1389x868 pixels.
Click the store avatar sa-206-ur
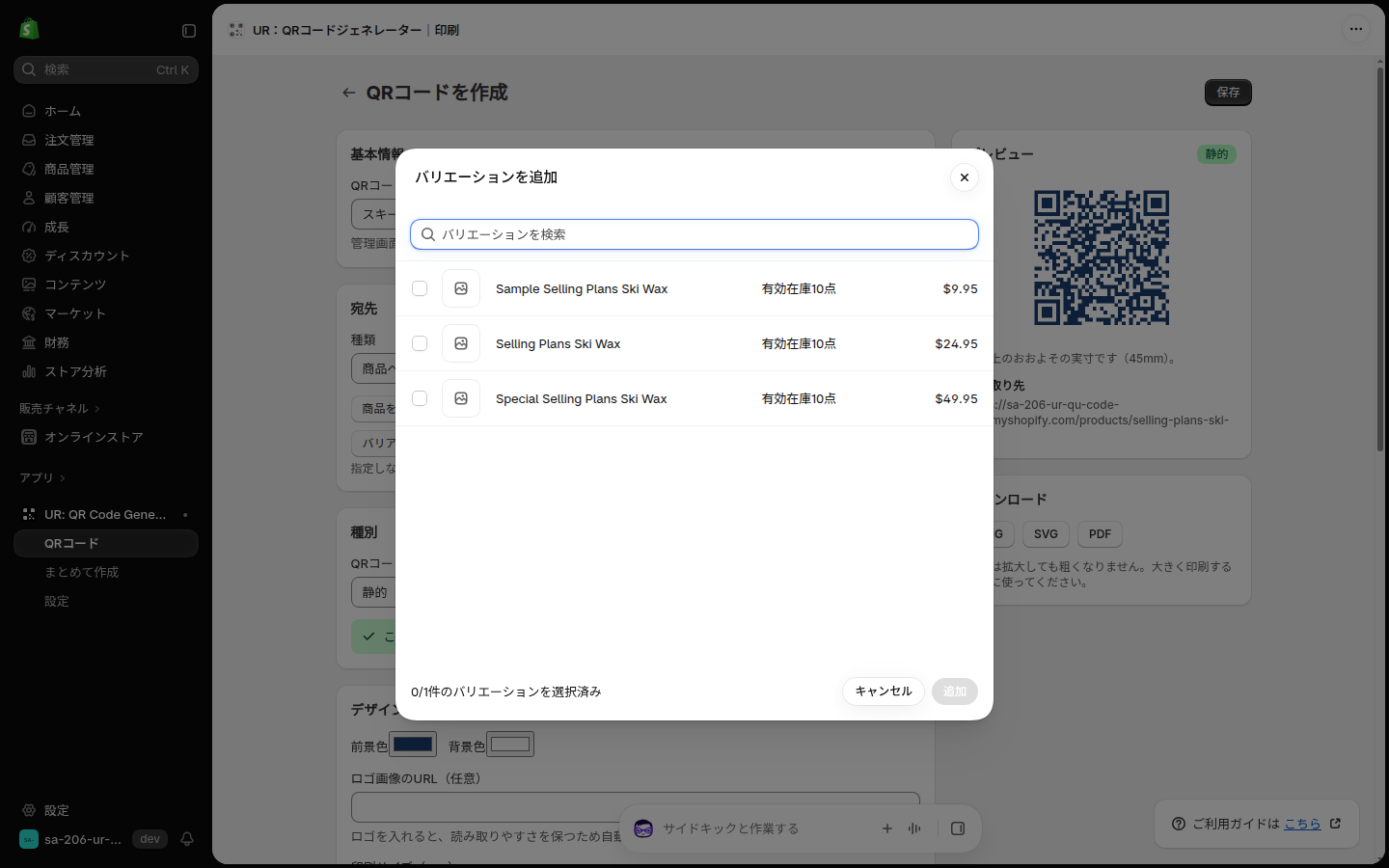(29, 839)
